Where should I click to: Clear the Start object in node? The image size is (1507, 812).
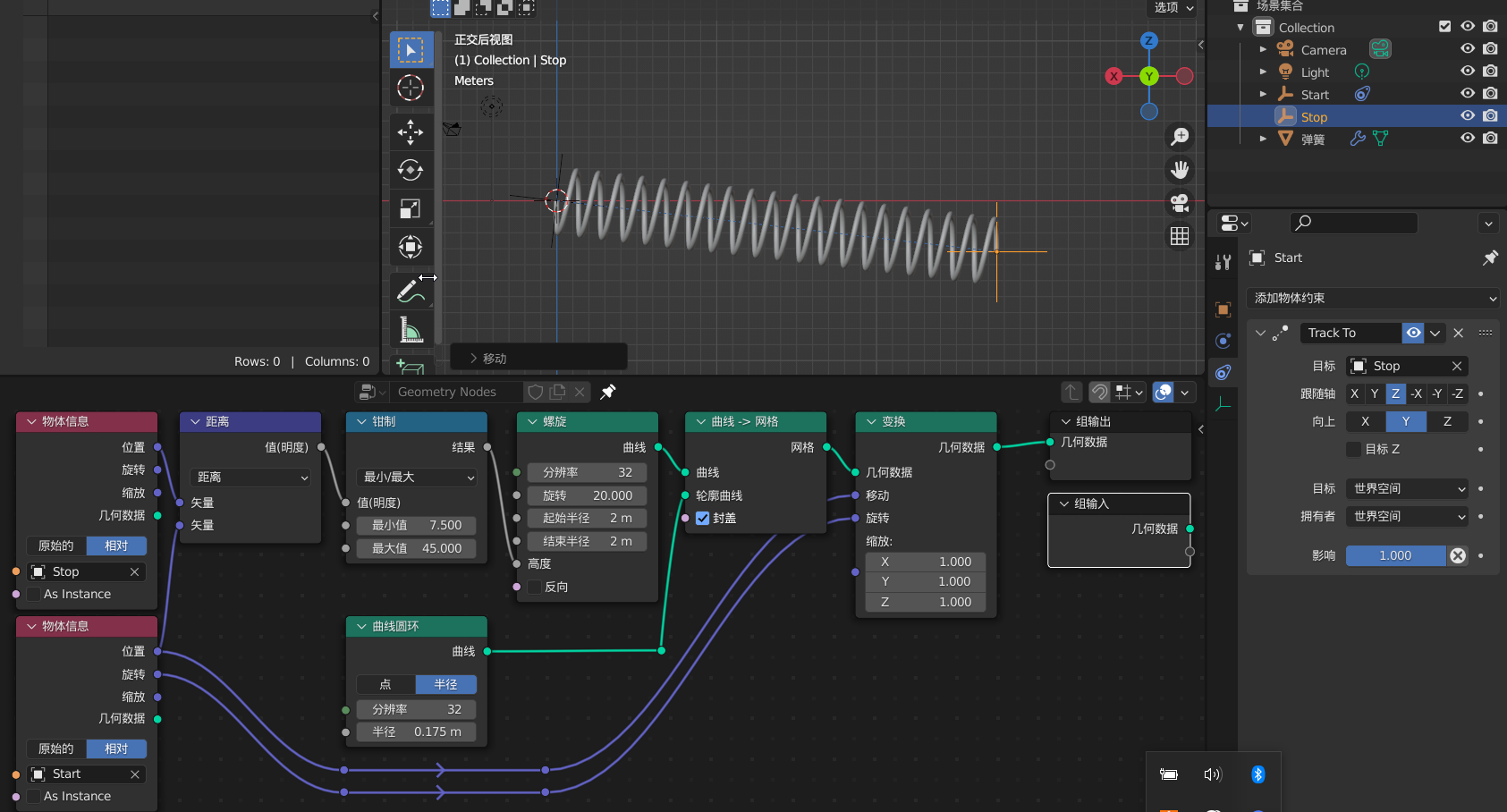(x=135, y=774)
